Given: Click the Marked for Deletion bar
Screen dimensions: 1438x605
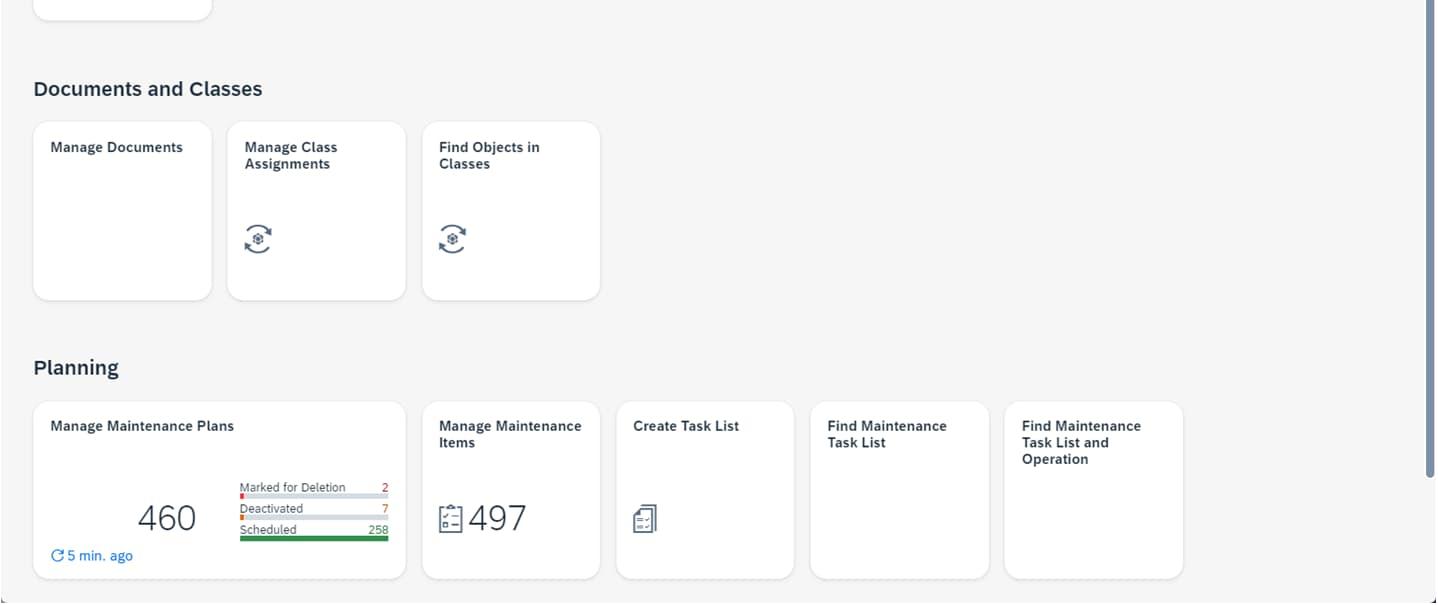Looking at the screenshot, I should click(314, 496).
